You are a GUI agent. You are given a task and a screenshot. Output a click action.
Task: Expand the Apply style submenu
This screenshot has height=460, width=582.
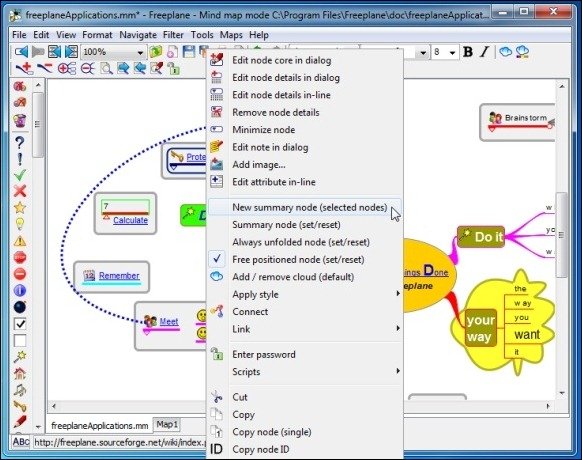pos(304,294)
